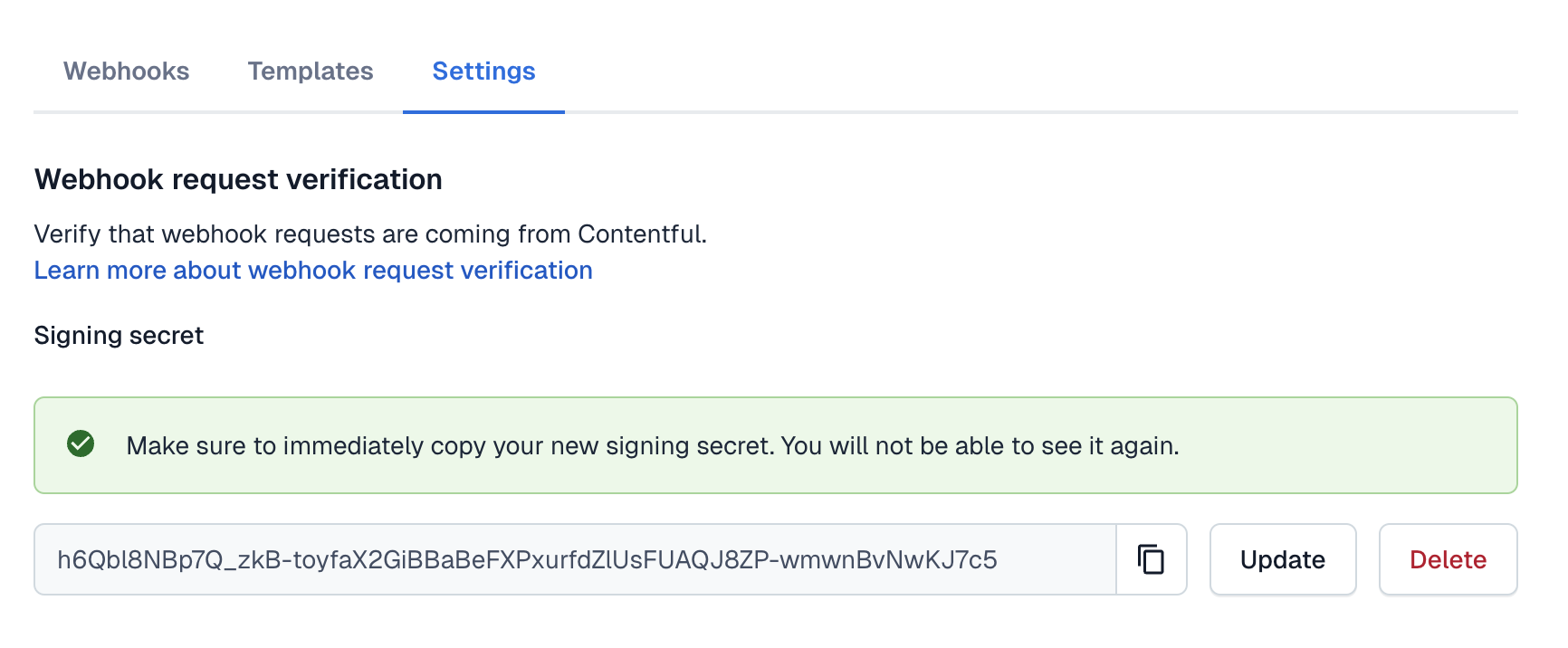Copy the signing secret to clipboard
Image resolution: width=1568 pixels, height=648 pixels.
pyautogui.click(x=1151, y=559)
